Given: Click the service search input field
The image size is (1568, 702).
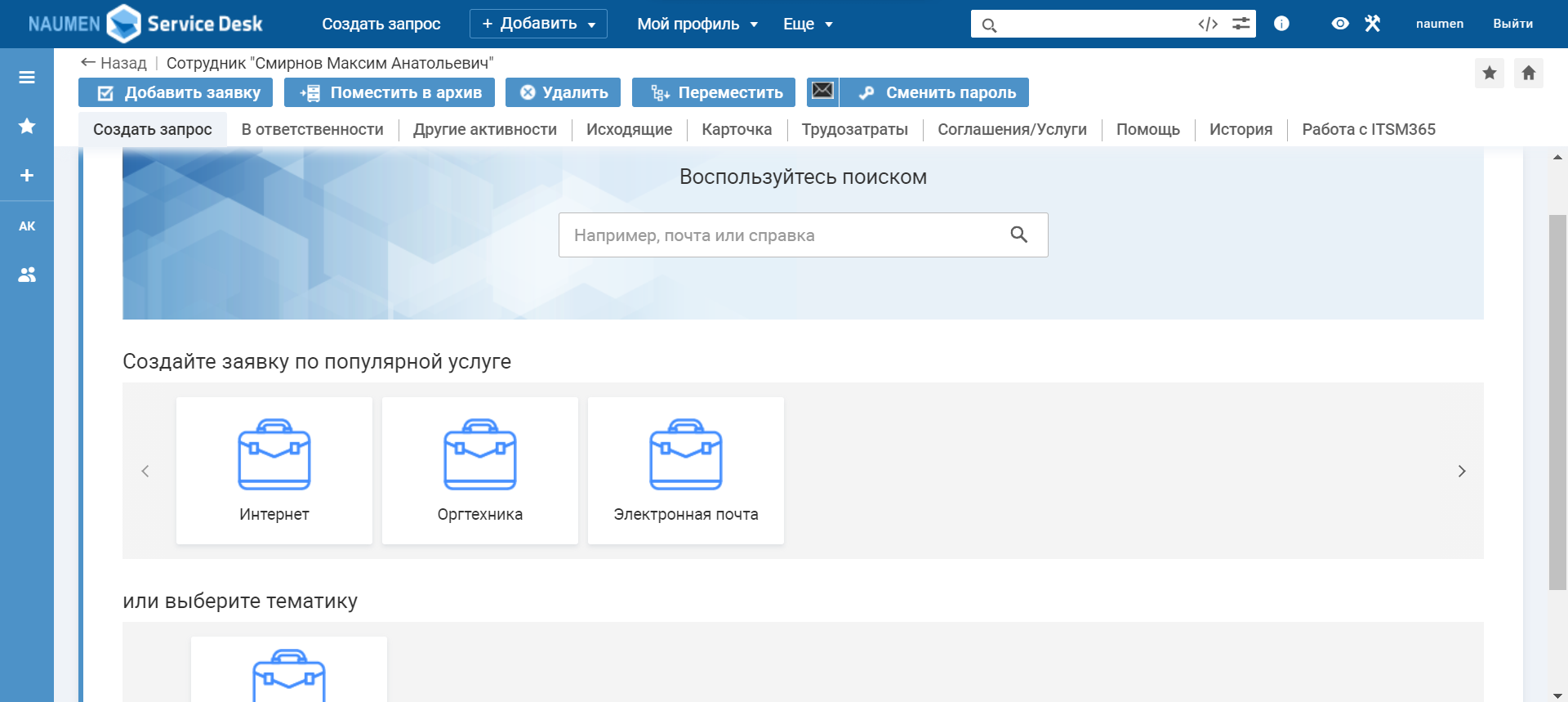Looking at the screenshot, I should (x=784, y=235).
